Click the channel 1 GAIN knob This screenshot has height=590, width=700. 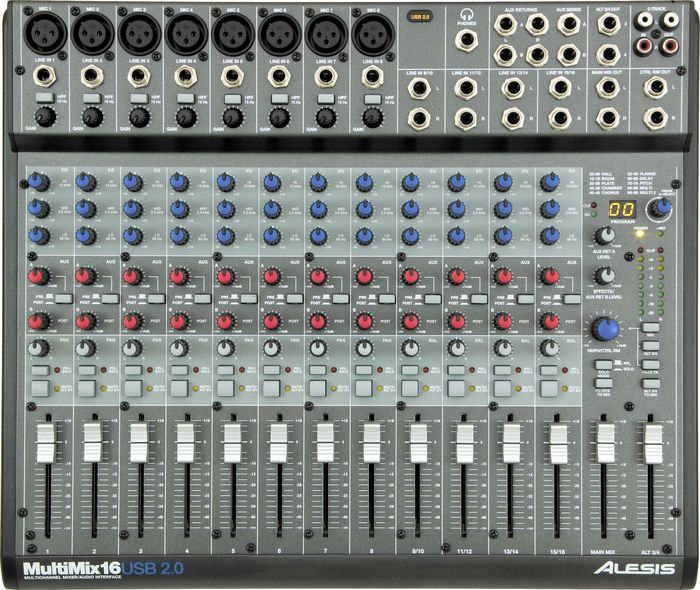[x=46, y=117]
